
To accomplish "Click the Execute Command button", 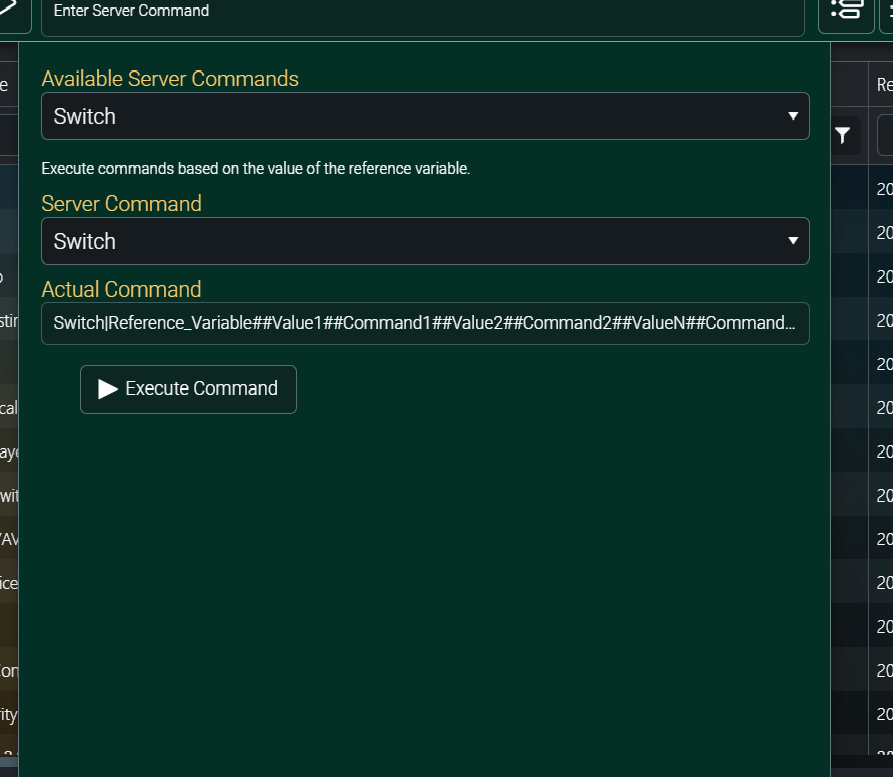I will pyautogui.click(x=188, y=389).
